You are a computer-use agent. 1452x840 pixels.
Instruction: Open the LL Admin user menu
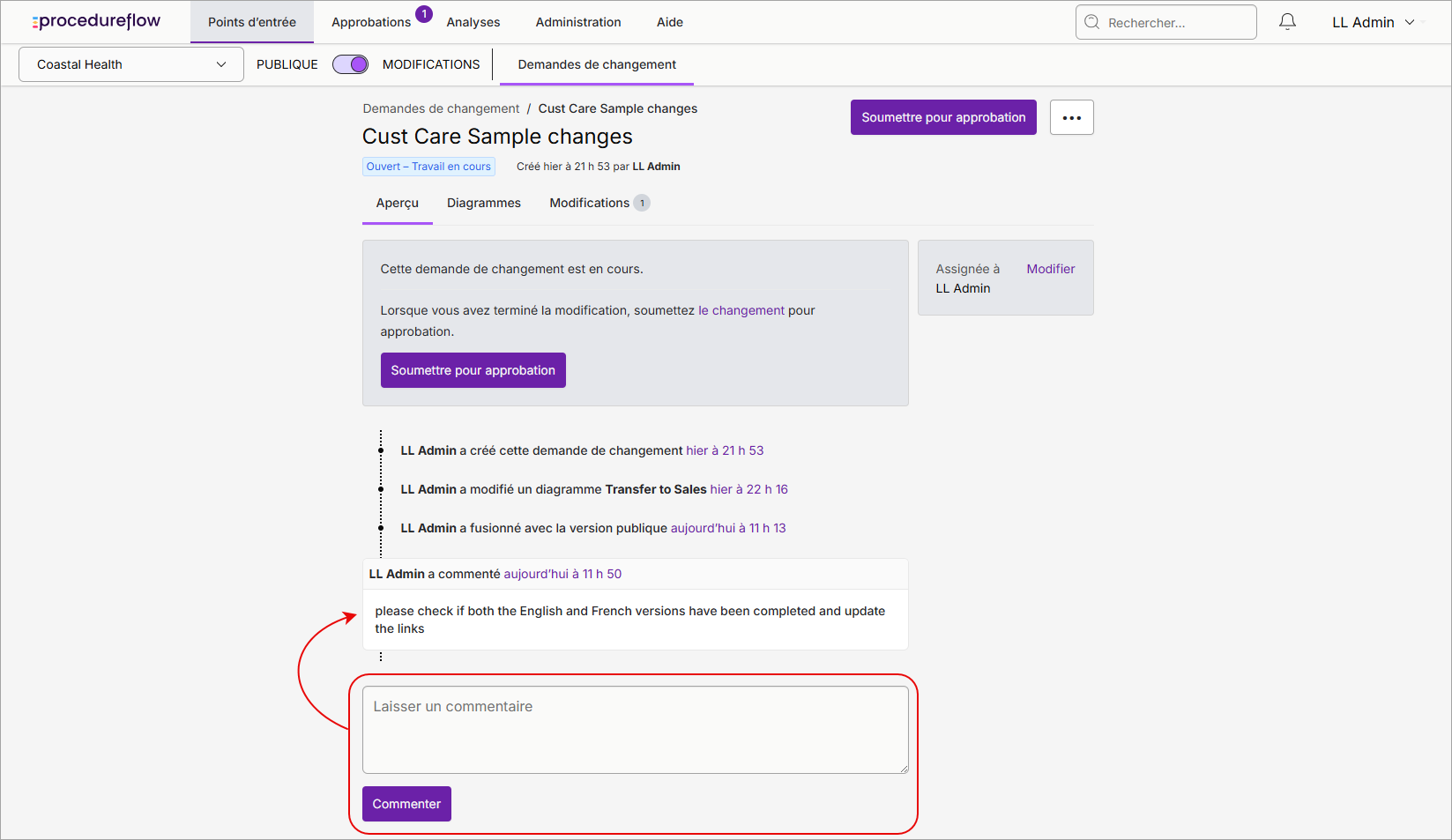pyautogui.click(x=1373, y=22)
